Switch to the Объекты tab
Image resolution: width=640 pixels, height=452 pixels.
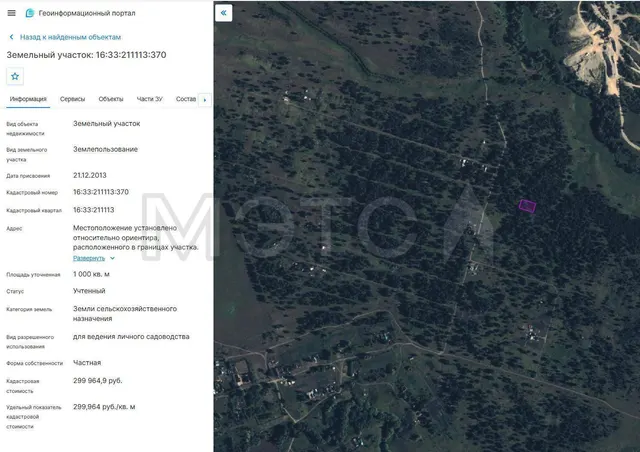point(111,99)
